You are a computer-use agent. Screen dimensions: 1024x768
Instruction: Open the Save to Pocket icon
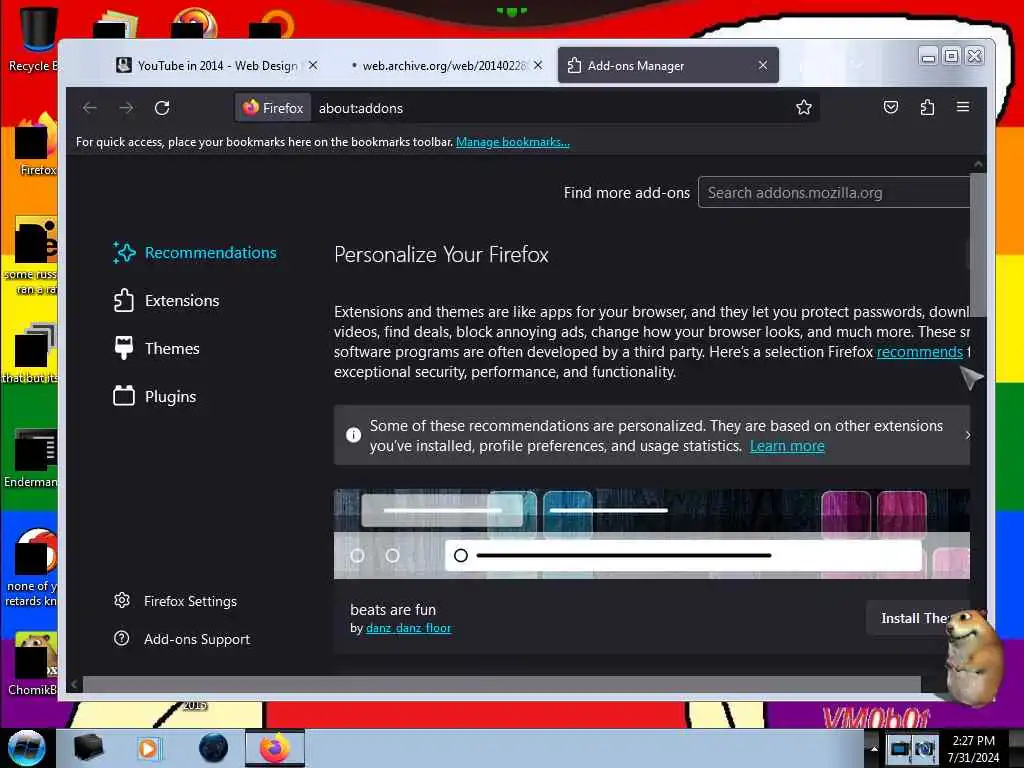click(891, 107)
